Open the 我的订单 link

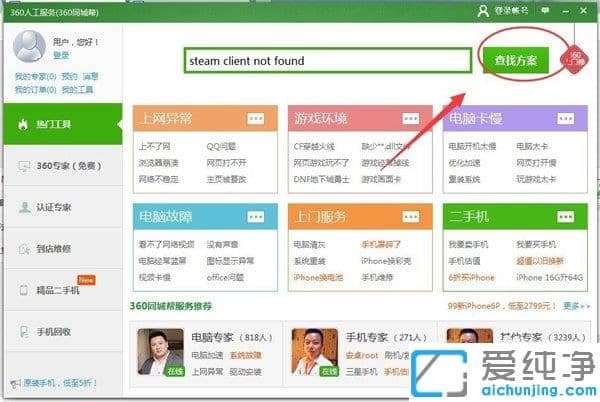pos(30,88)
